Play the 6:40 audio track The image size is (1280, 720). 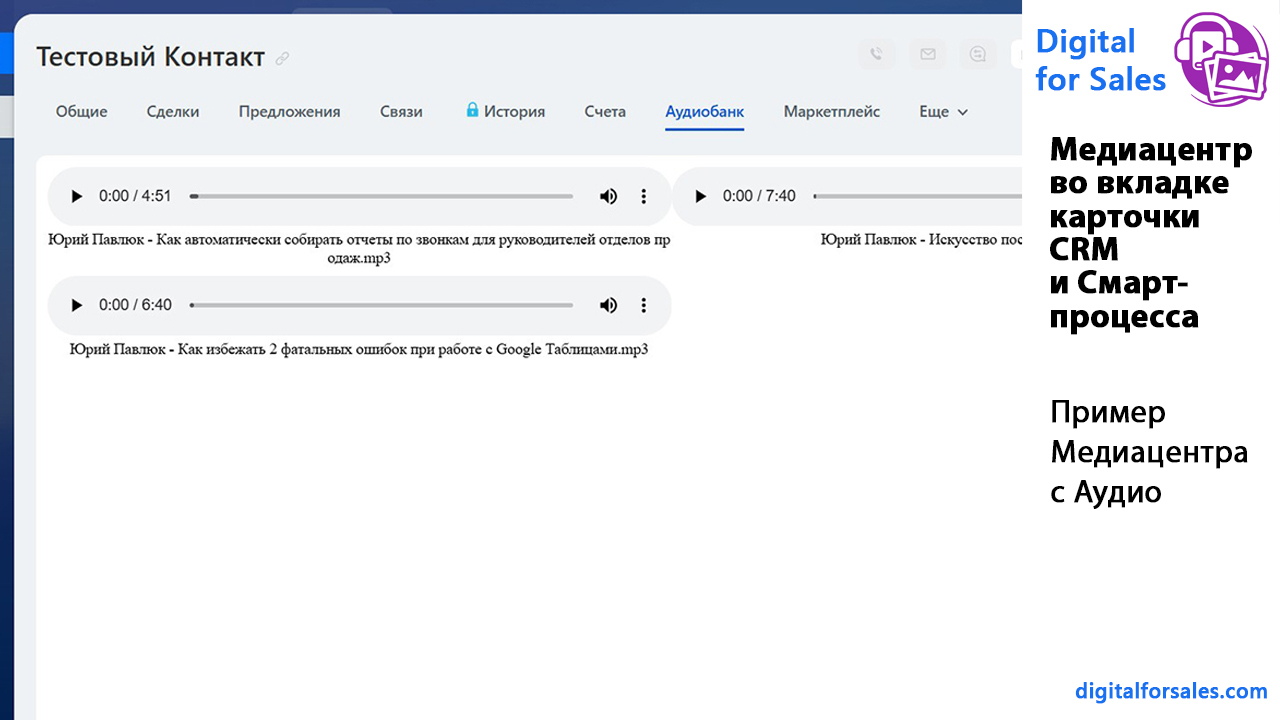click(76, 305)
